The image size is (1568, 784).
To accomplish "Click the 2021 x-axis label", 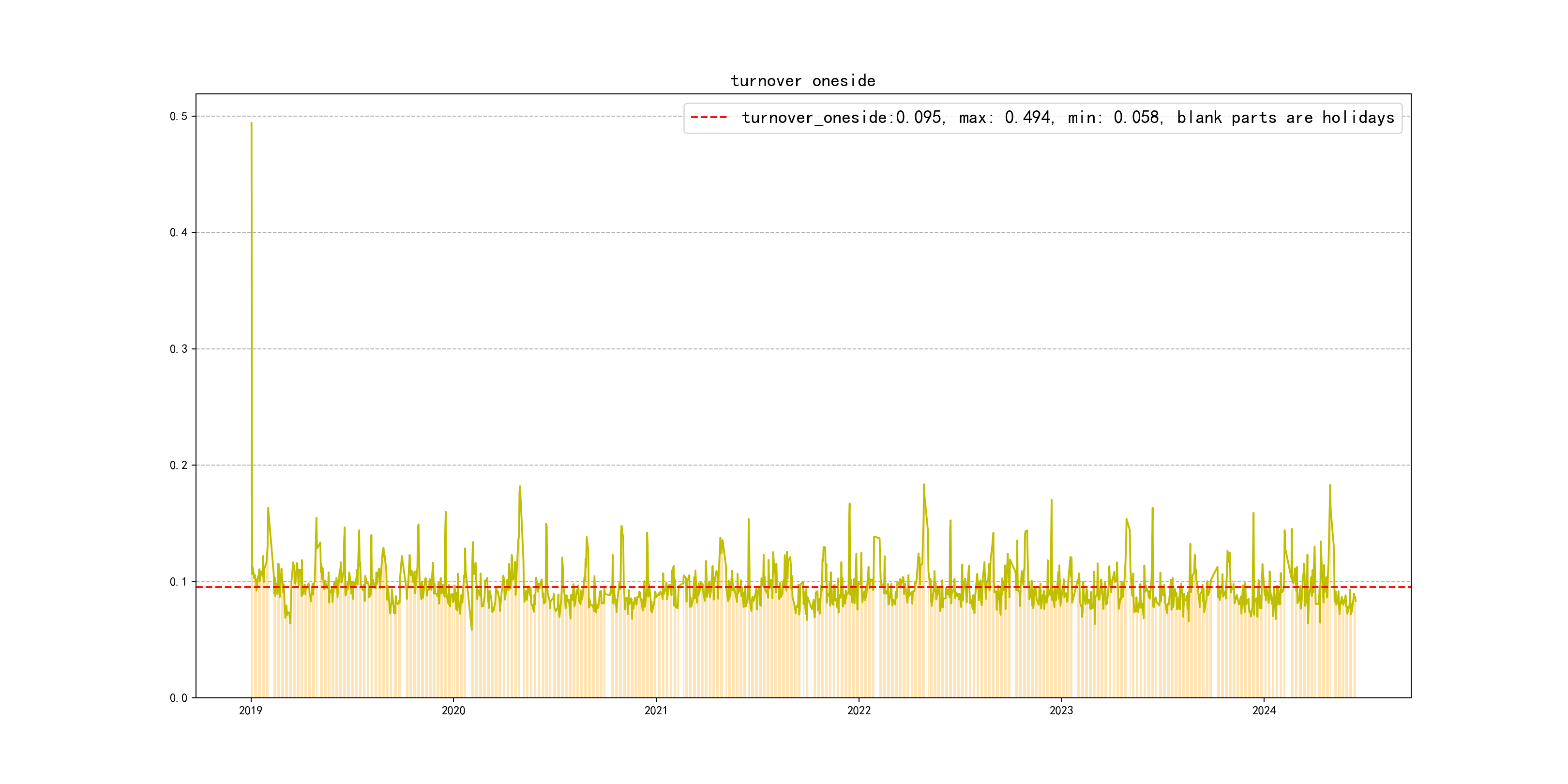I will 656,710.
